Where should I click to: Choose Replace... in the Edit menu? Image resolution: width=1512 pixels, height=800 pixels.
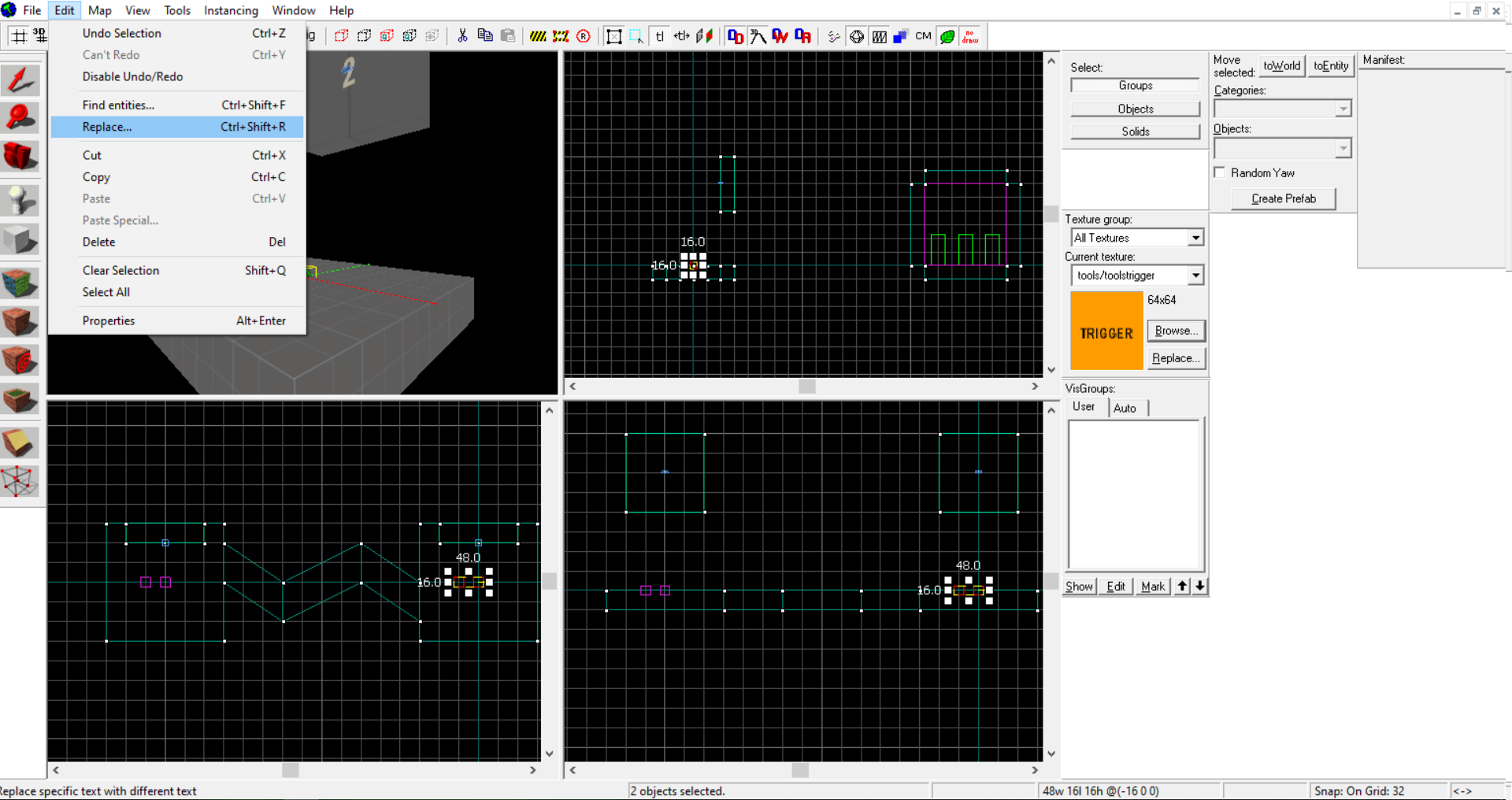pos(177,127)
